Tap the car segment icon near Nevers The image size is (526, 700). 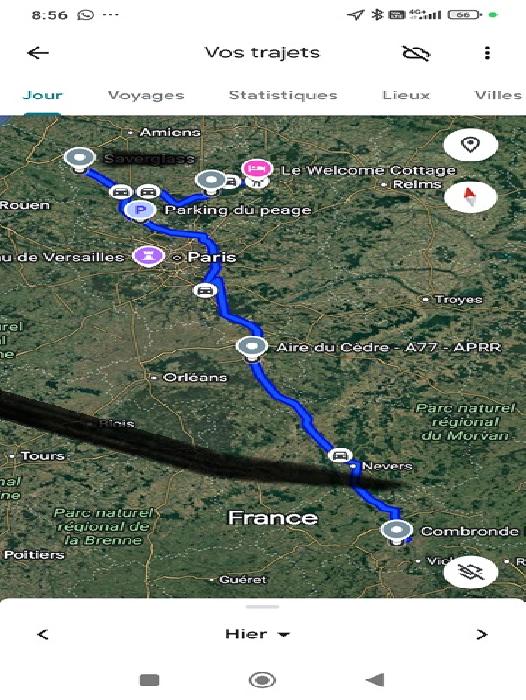(340, 455)
